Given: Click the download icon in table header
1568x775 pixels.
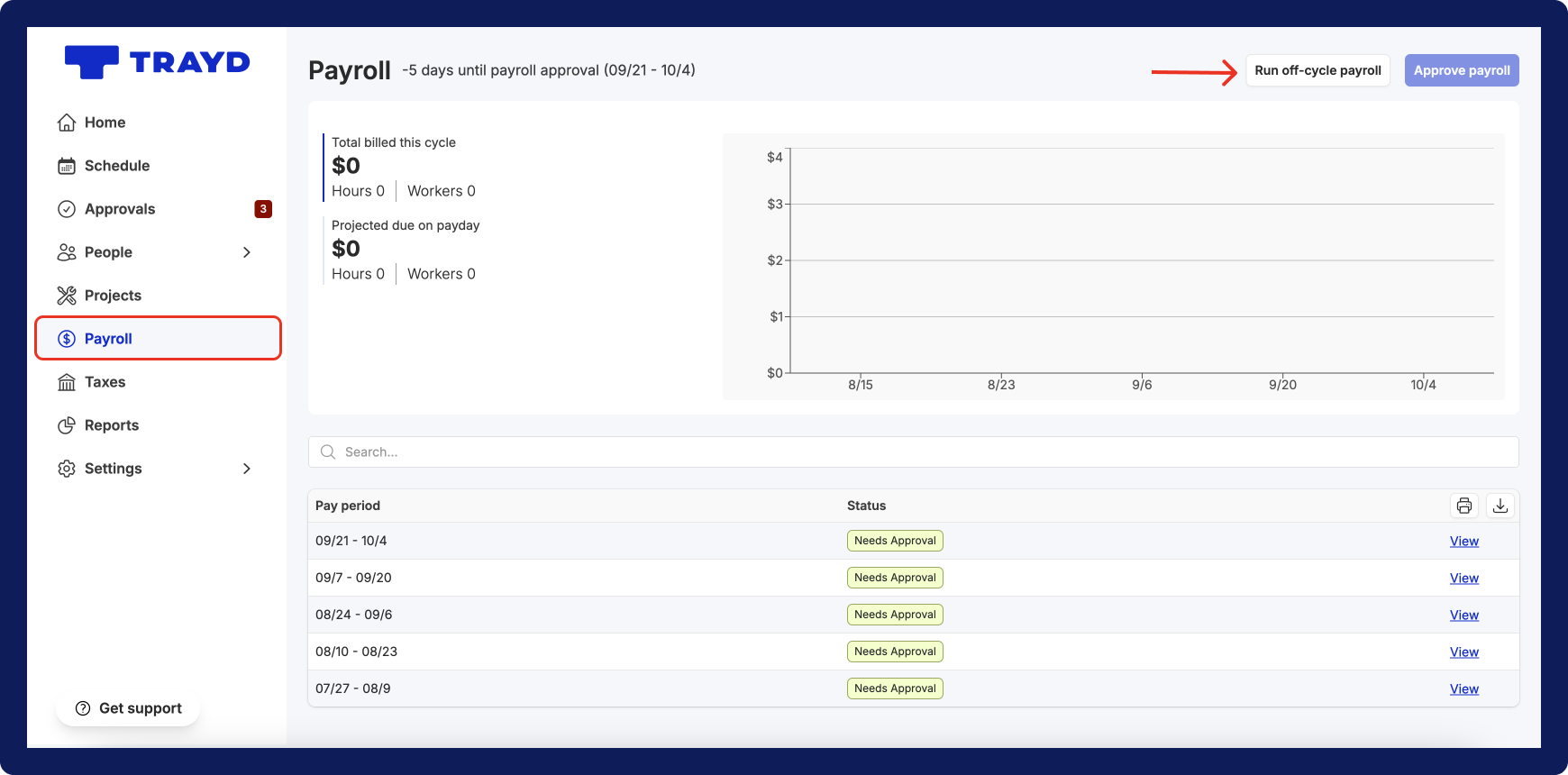Looking at the screenshot, I should pyautogui.click(x=1500, y=506).
